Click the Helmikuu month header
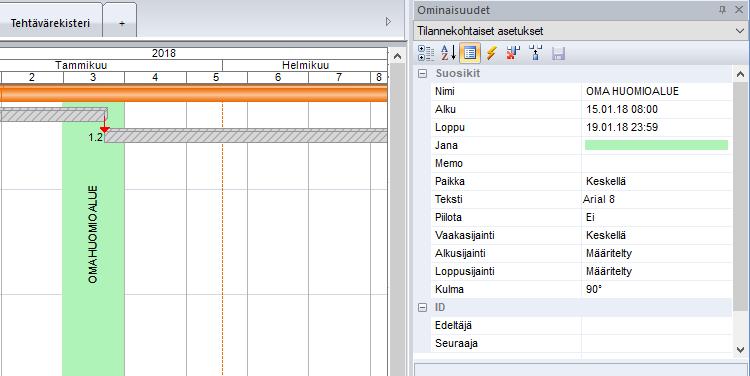750x376 pixels. (305, 65)
